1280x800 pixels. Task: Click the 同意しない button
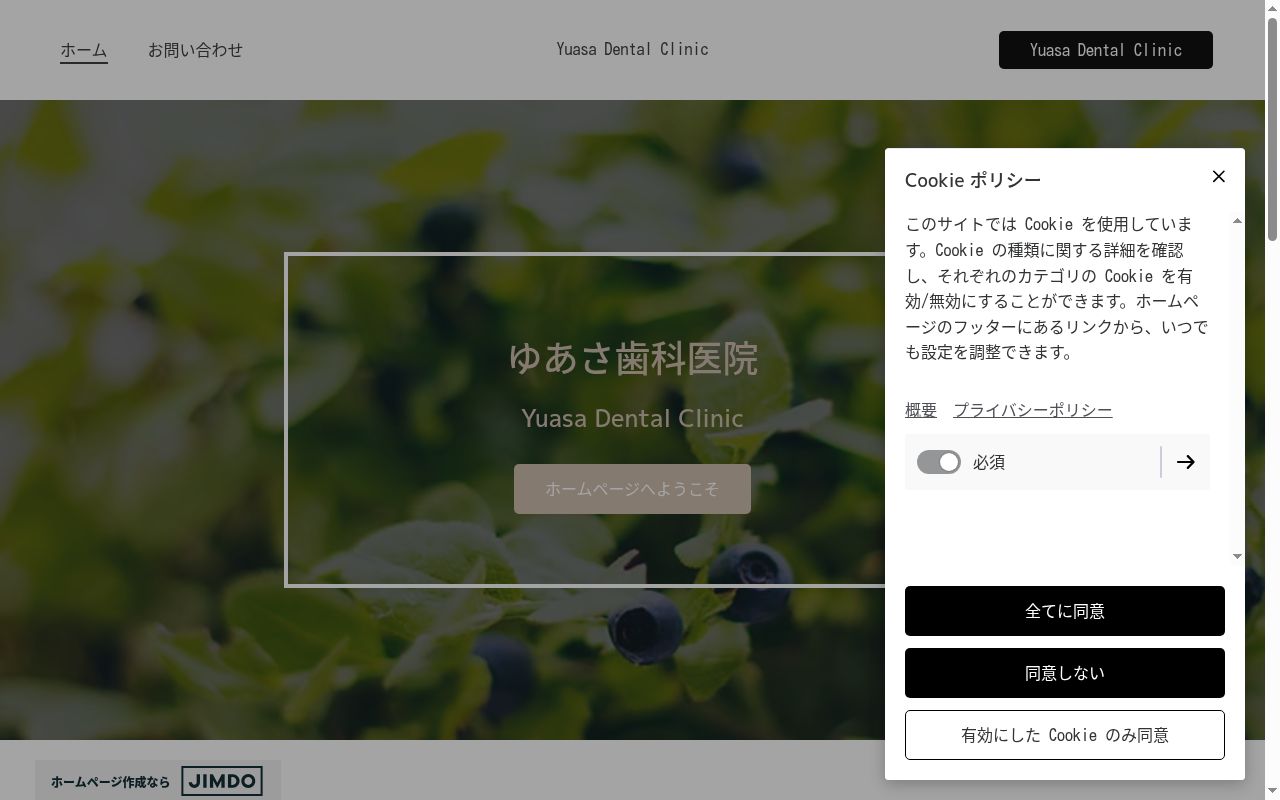tap(1064, 673)
